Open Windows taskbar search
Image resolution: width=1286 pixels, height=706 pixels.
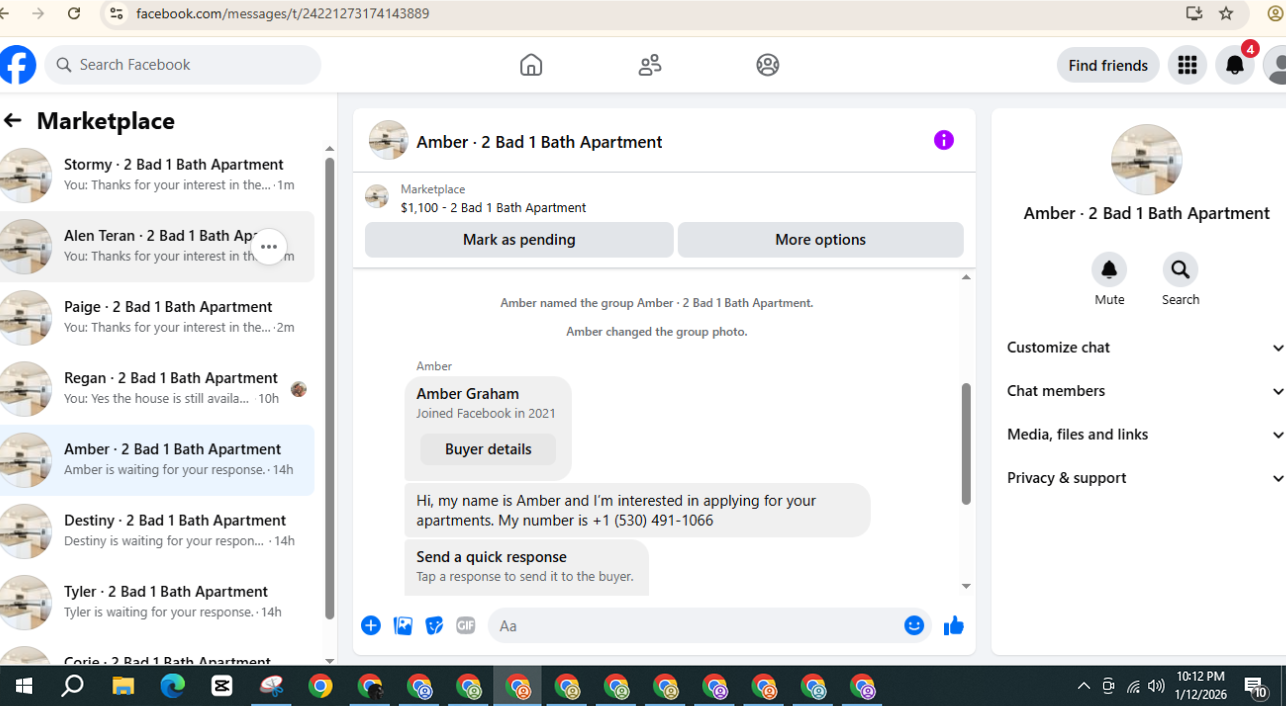(72, 686)
